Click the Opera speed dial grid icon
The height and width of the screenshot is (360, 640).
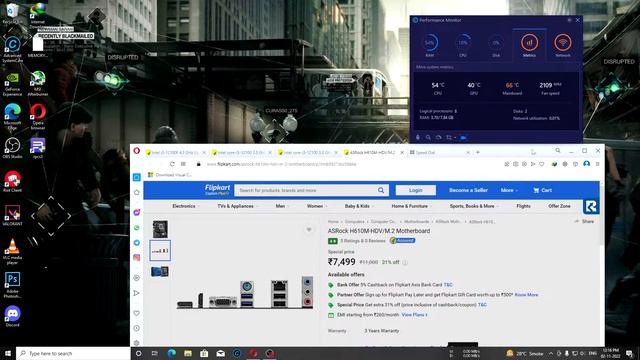coord(183,164)
